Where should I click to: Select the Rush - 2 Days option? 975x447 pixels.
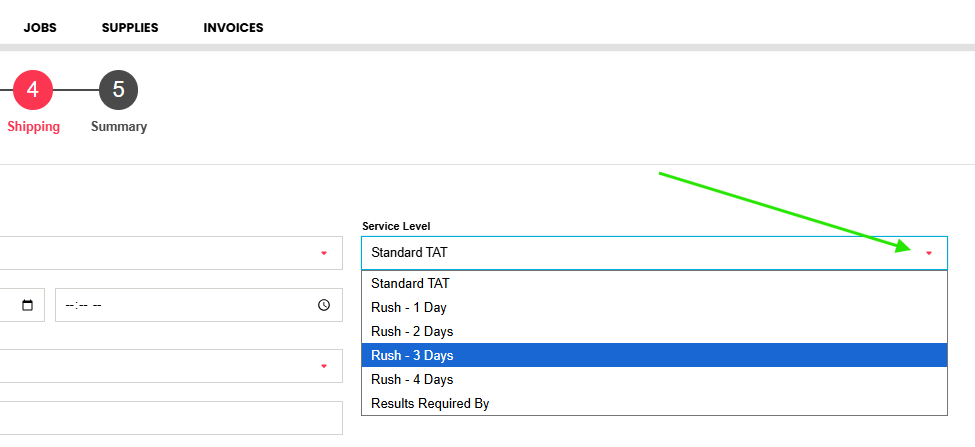(654, 331)
